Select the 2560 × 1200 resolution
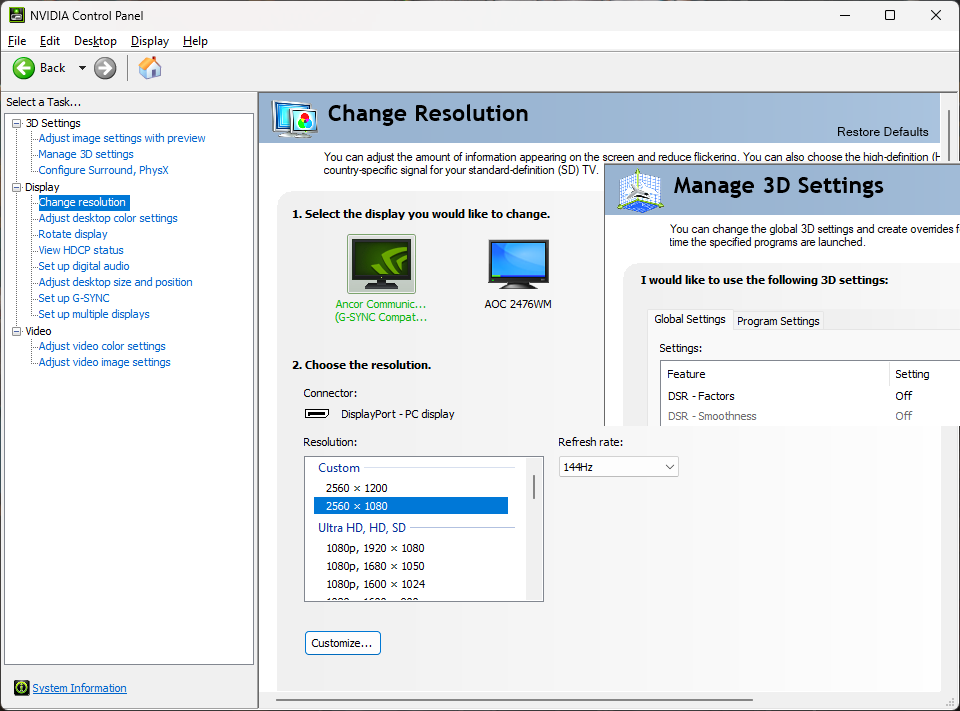Viewport: 960px width, 711px height. coord(411,488)
